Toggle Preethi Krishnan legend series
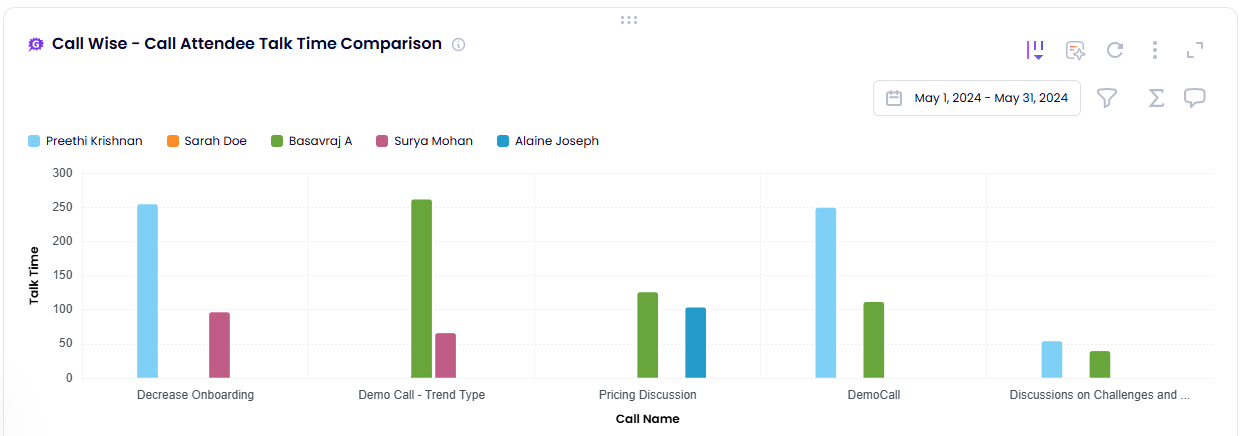This screenshot has height=436, width=1243. [94, 141]
